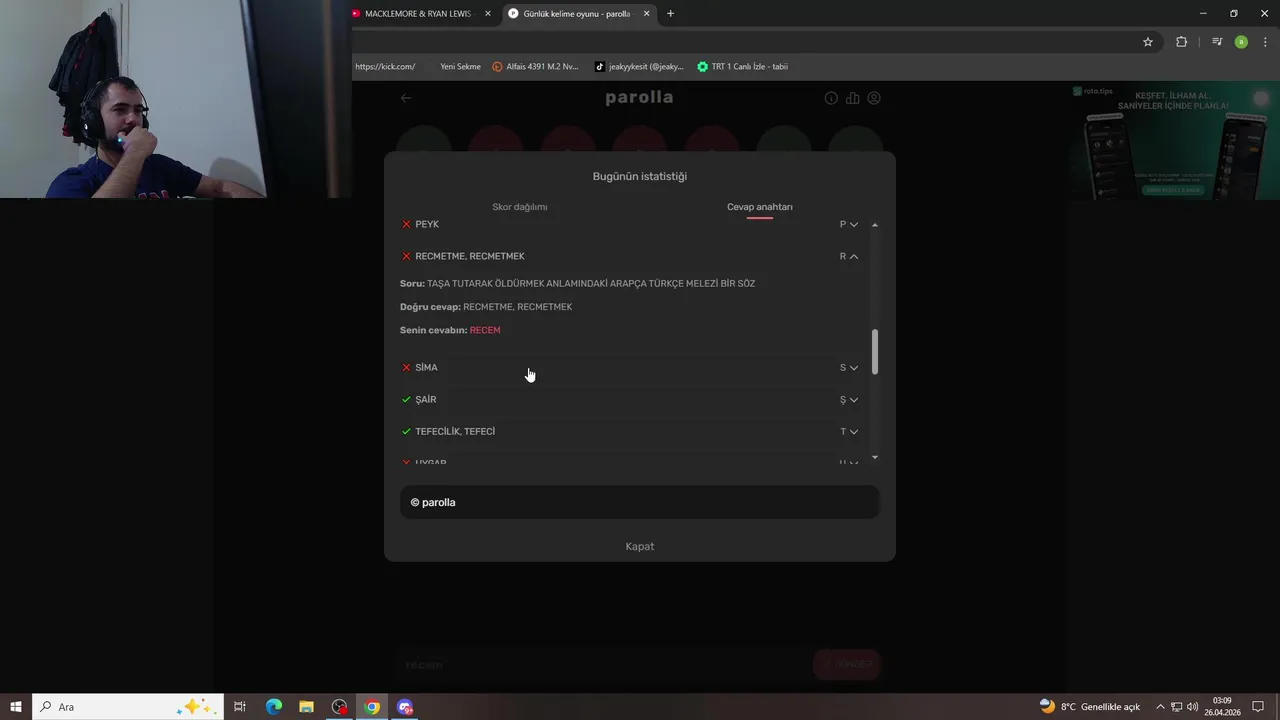The height and width of the screenshot is (720, 1280).
Task: Collapse the RECMETME, RECMETMEK answer row
Action: 853,257
